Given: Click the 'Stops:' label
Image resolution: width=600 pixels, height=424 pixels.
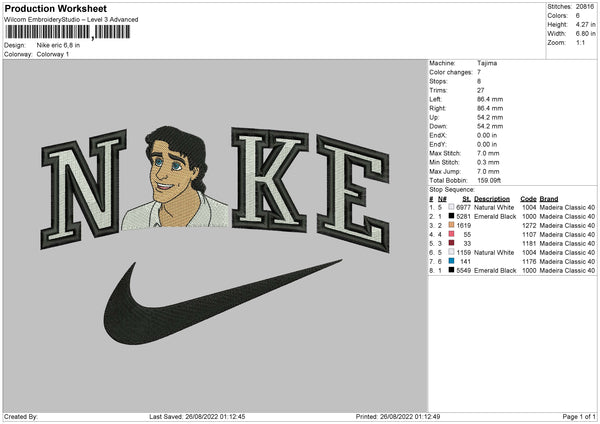Looking at the screenshot, I should tap(438, 81).
